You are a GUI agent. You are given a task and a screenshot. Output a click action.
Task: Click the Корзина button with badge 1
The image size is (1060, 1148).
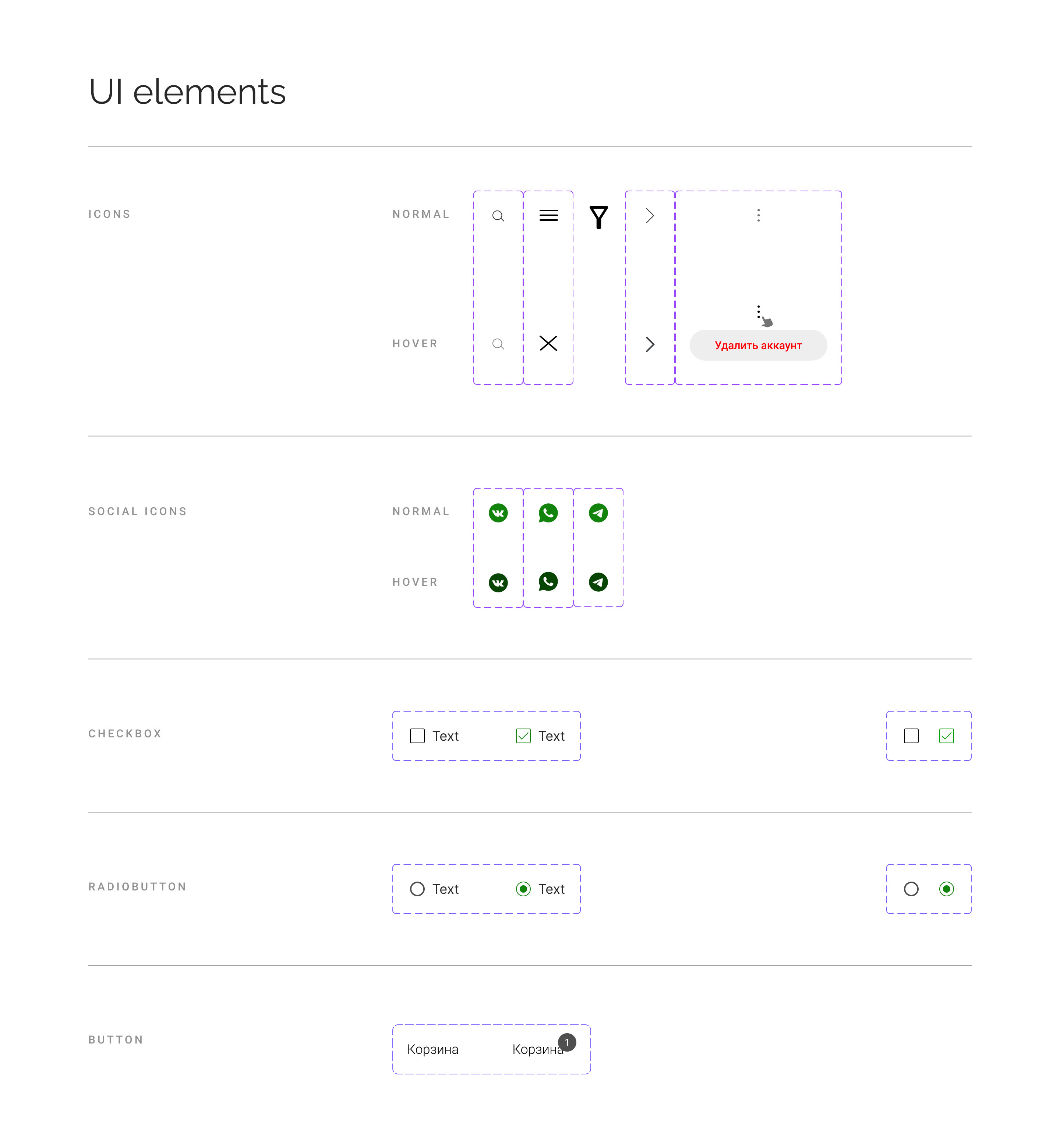tap(538, 1049)
